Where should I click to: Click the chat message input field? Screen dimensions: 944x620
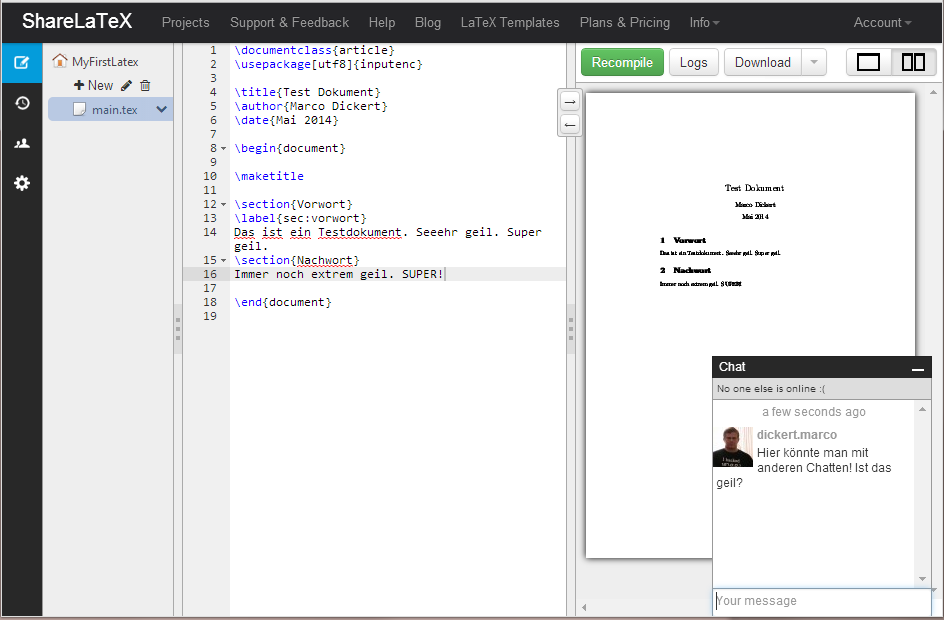[820, 600]
